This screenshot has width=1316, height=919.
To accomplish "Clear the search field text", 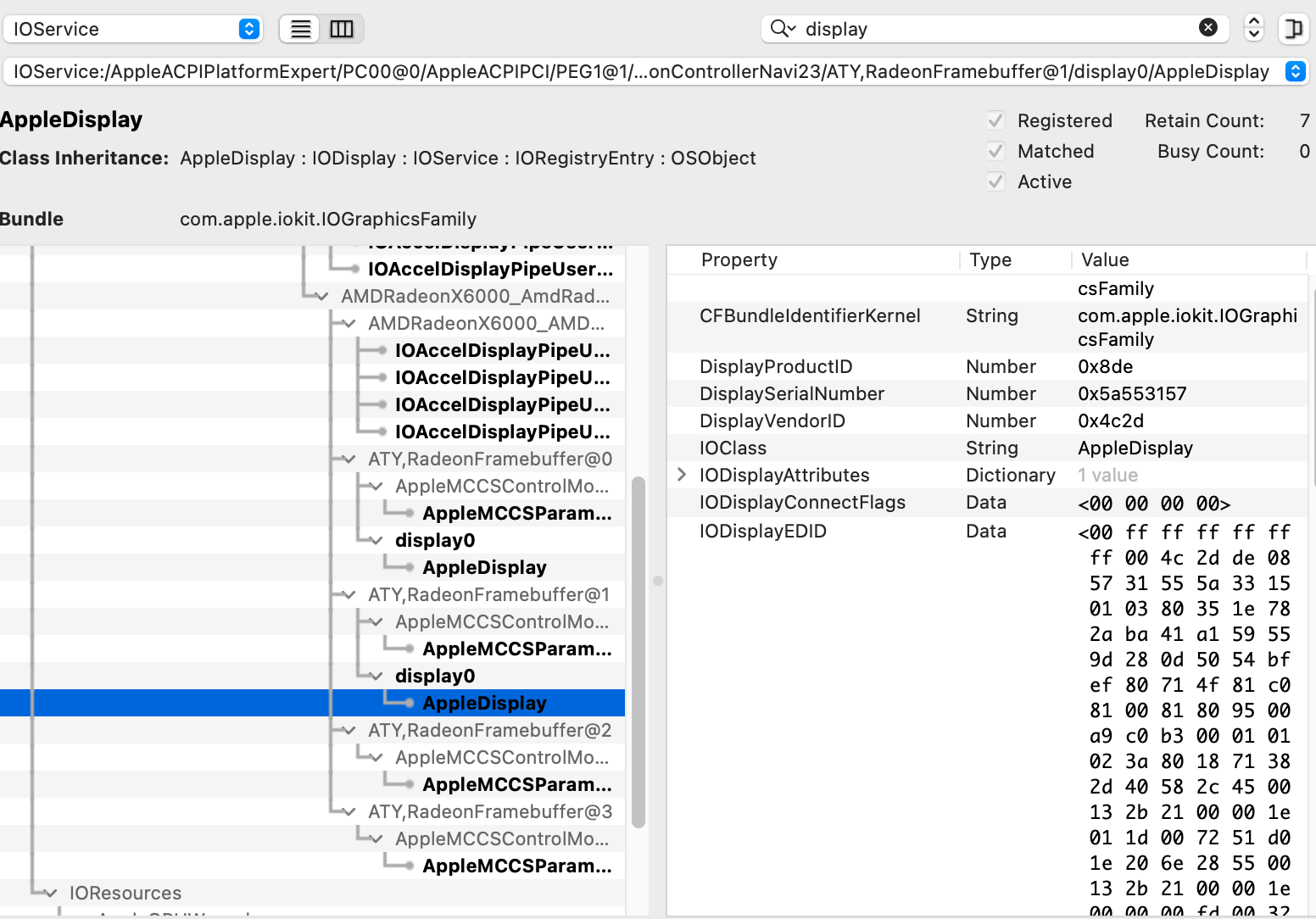I will [x=1208, y=28].
